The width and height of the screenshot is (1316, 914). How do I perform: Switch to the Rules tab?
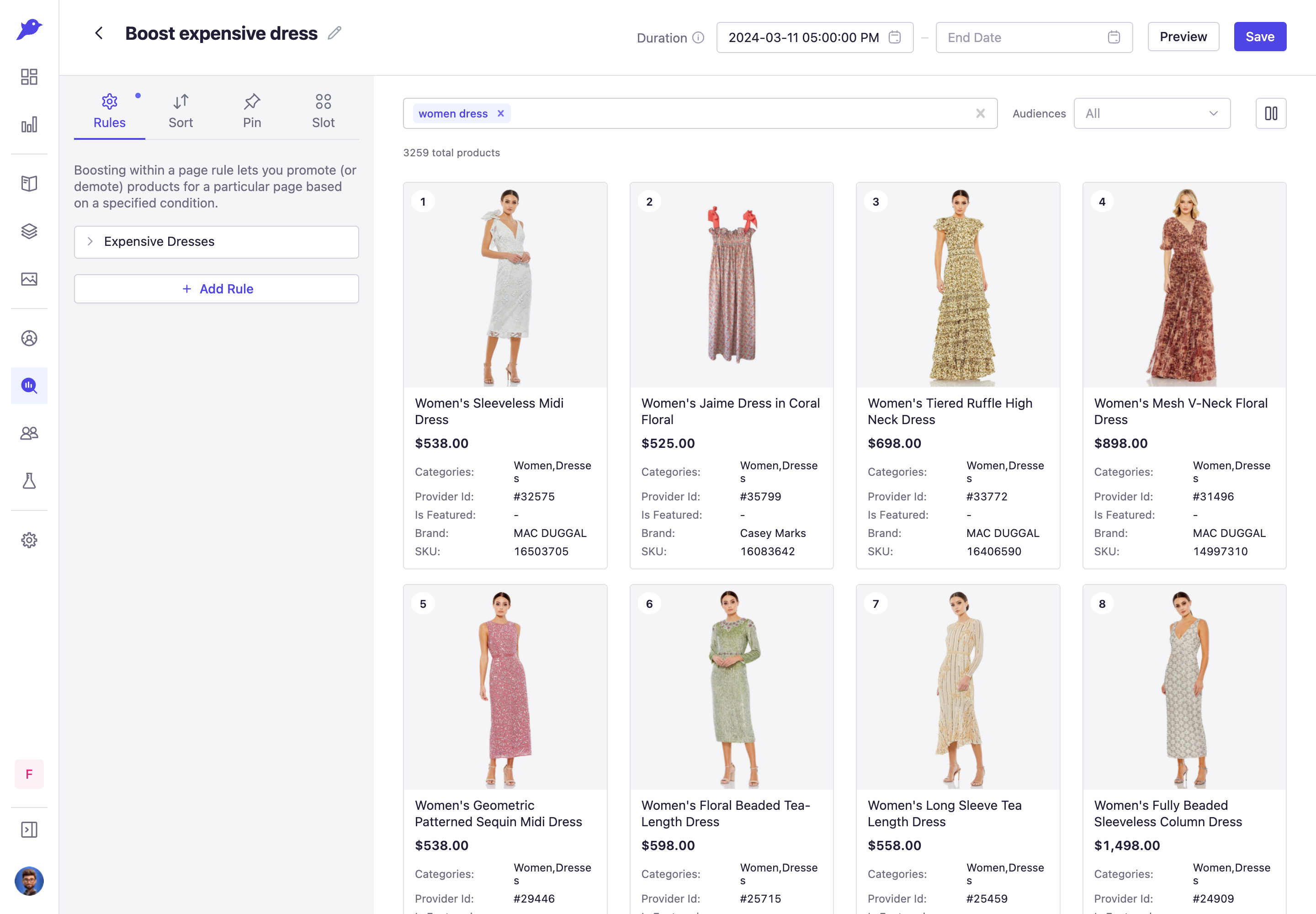point(109,111)
